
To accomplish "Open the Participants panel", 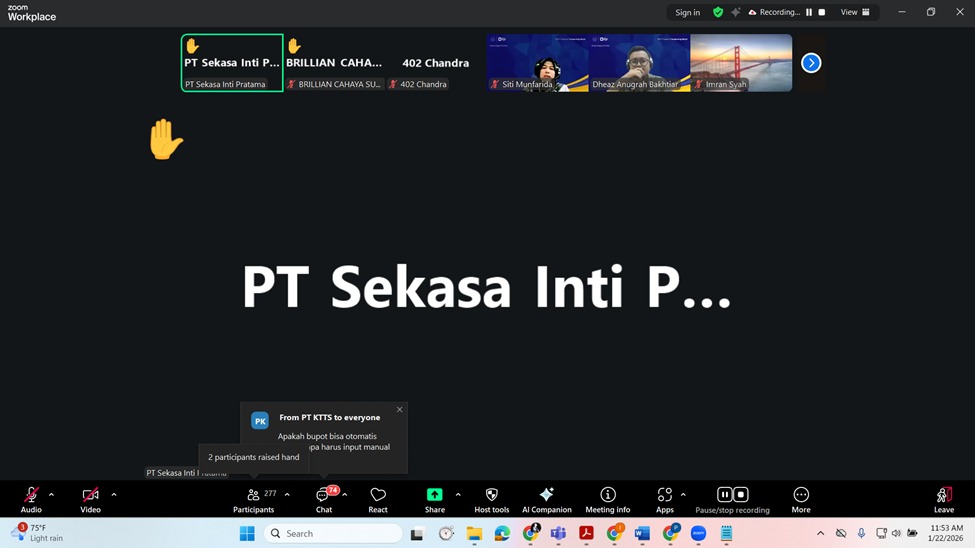I will point(254,499).
